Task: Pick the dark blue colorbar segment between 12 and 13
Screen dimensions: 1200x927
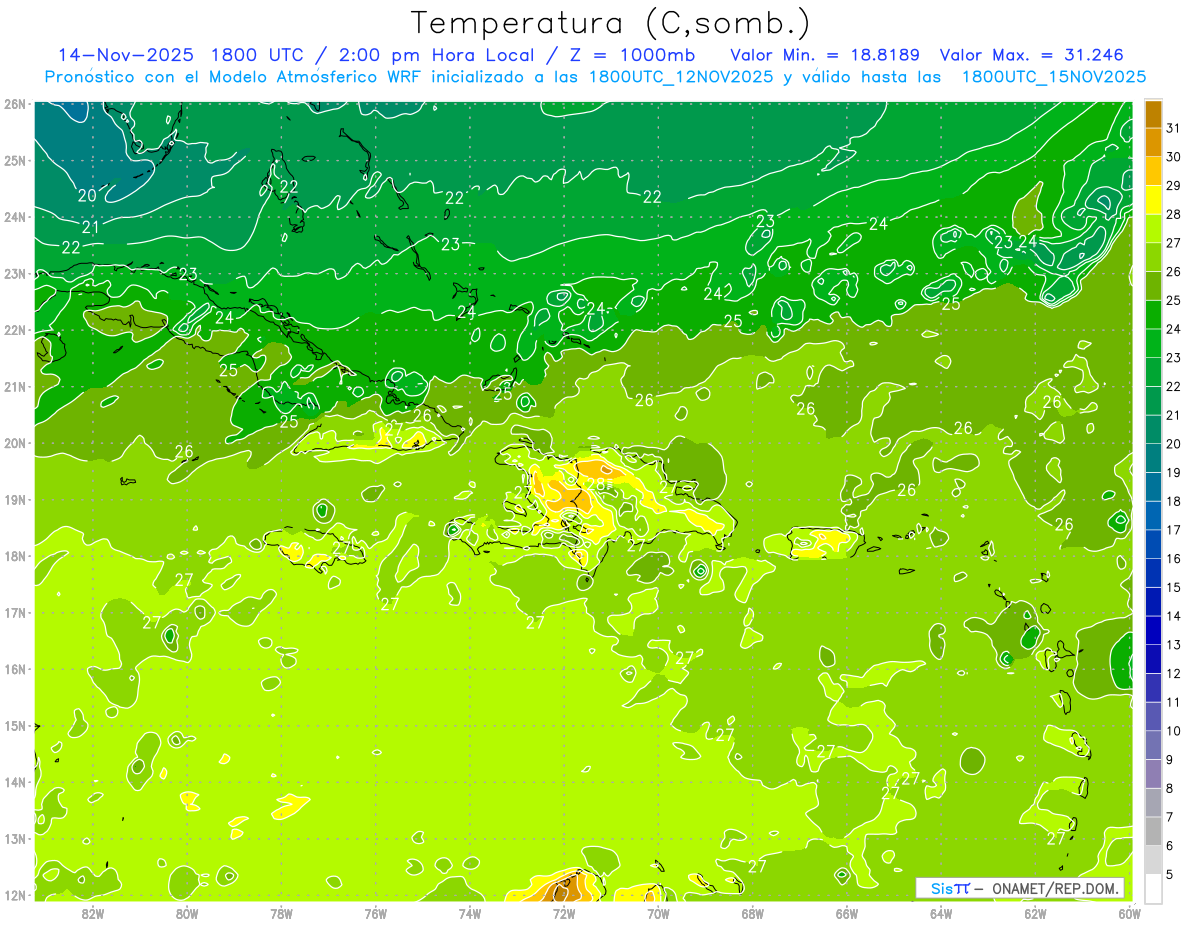Action: (x=1154, y=659)
